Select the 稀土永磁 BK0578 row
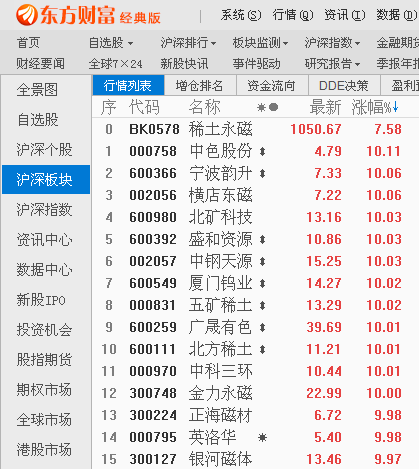This screenshot has width=419, height=469. click(255, 129)
